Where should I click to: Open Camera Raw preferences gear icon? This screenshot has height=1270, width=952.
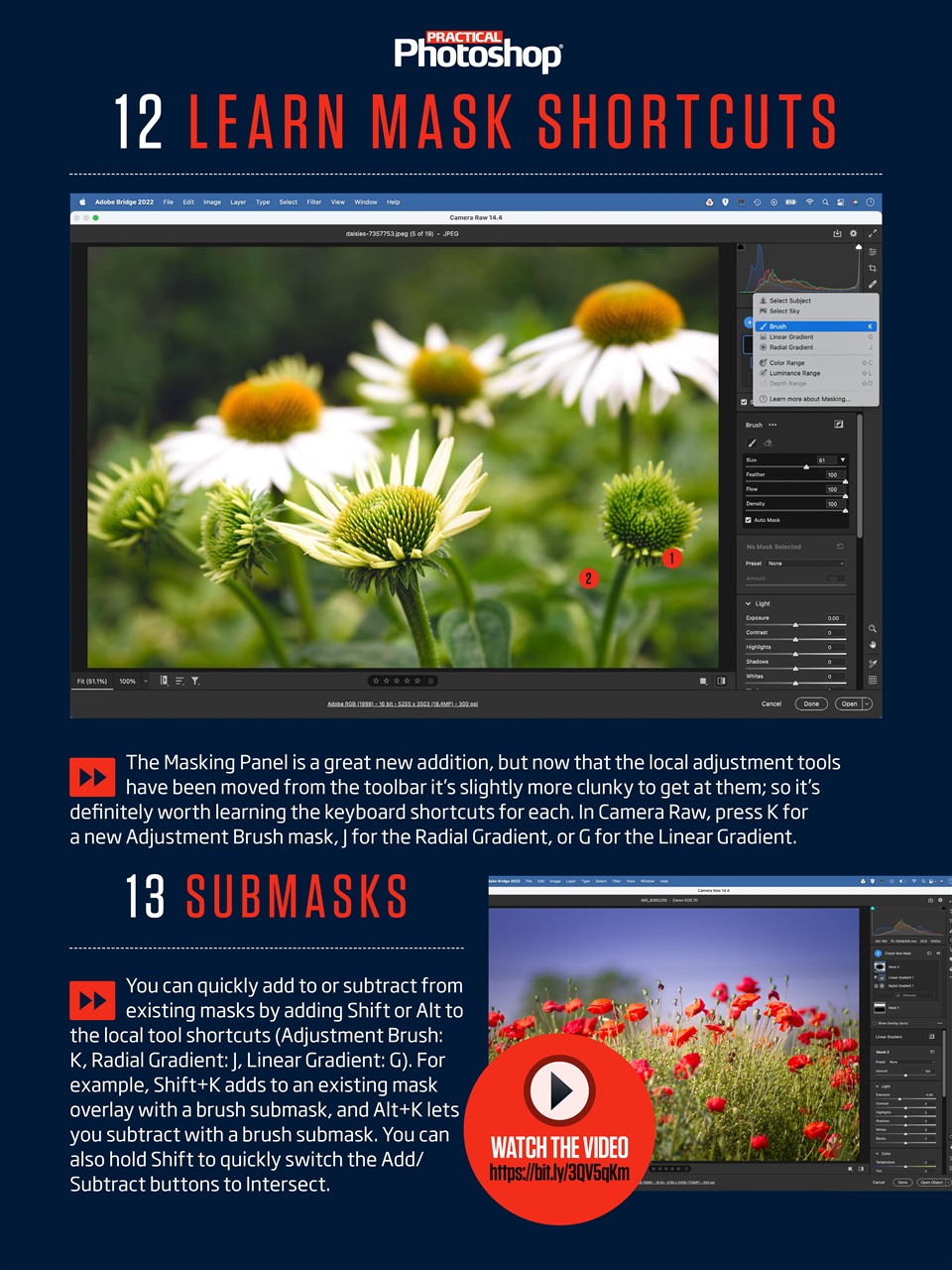tap(854, 233)
